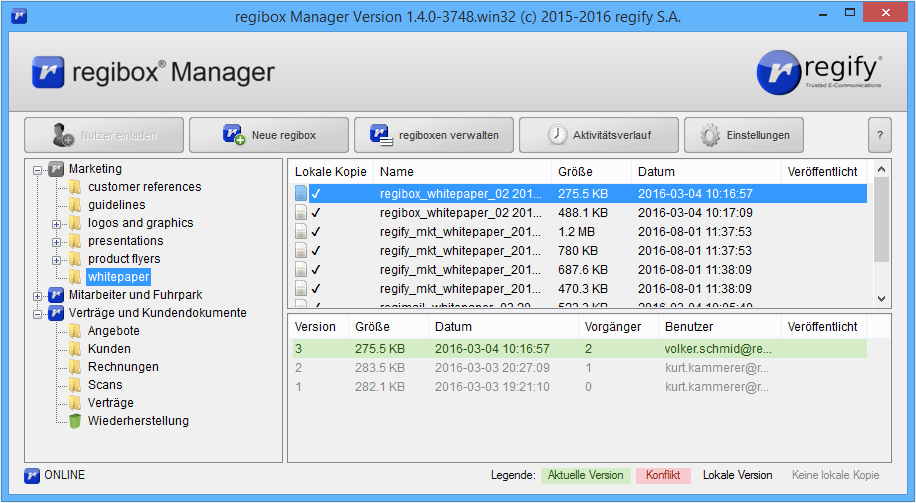Click the Scans folder icon
916x503 pixels.
point(75,385)
